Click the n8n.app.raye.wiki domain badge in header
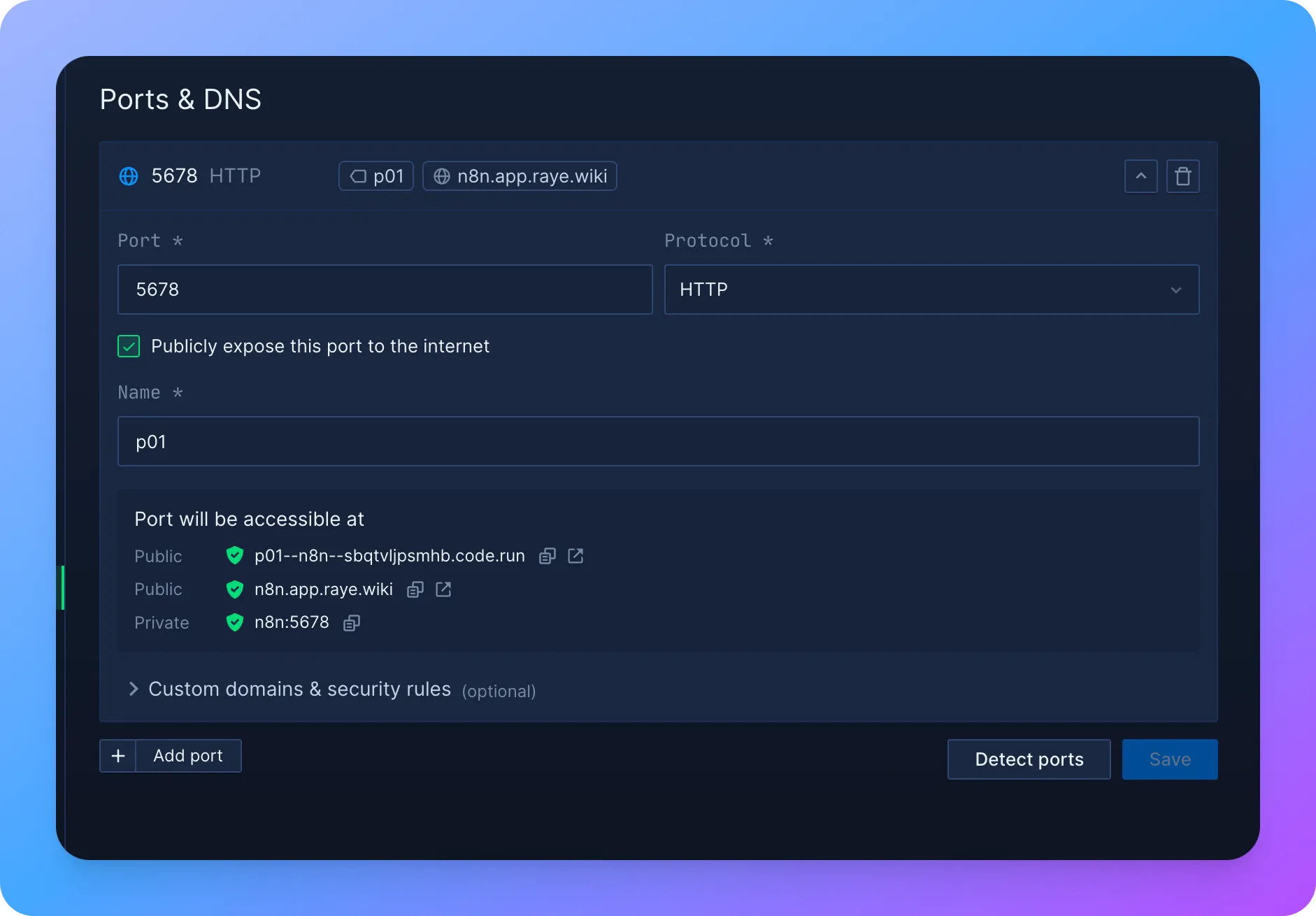1316x916 pixels. point(520,176)
